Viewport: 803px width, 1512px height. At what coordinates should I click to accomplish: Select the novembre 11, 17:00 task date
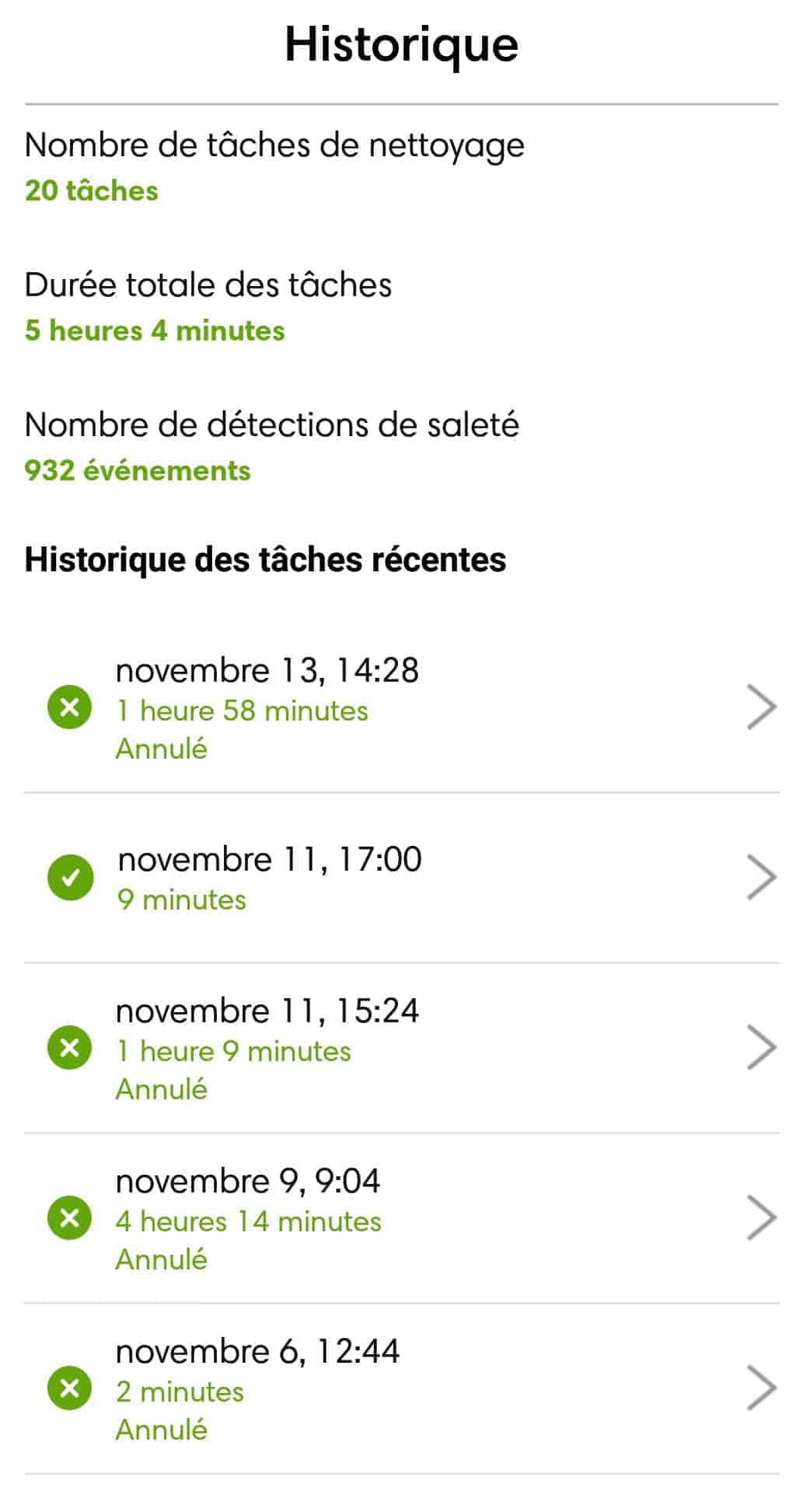click(269, 860)
